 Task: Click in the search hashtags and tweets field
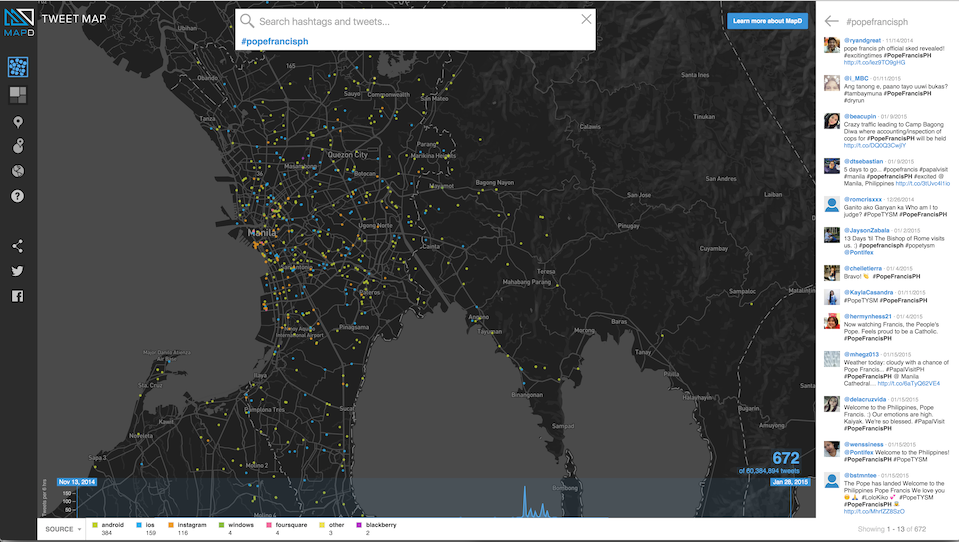coord(416,21)
